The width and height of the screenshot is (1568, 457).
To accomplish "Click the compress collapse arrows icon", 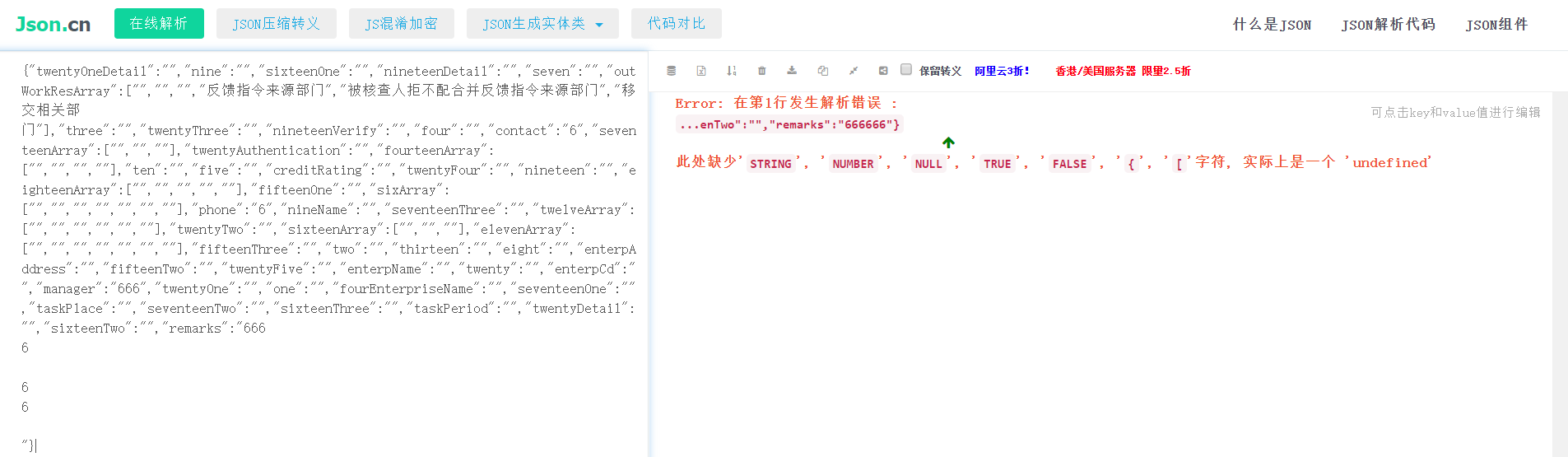I will 854,71.
